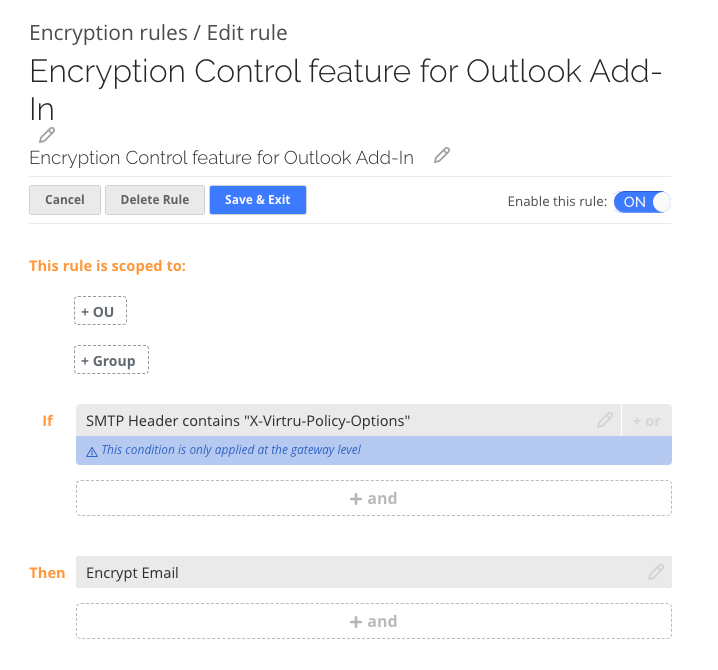Click the gateway level notice banner
The image size is (718, 670).
point(374,450)
